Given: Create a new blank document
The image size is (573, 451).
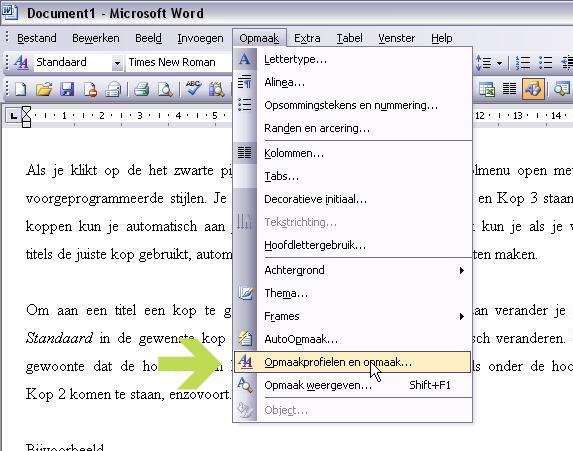Looking at the screenshot, I should point(20,89).
